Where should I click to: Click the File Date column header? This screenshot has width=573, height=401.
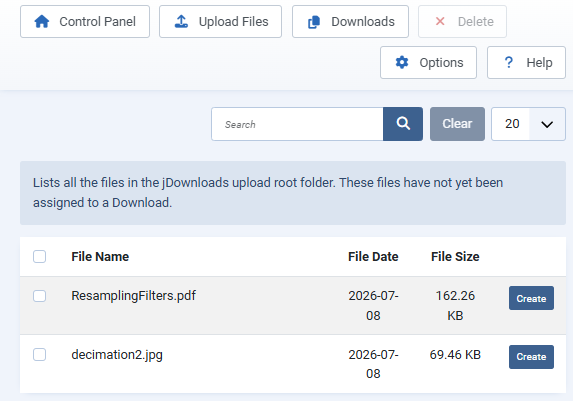pyautogui.click(x=373, y=257)
